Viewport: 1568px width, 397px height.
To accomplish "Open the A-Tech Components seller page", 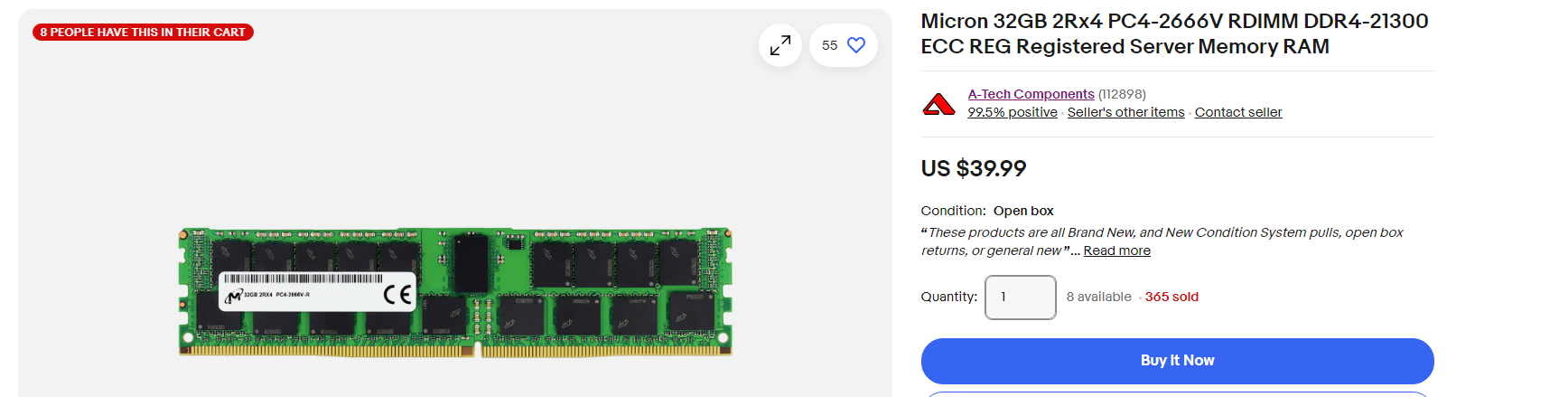I will (1031, 94).
